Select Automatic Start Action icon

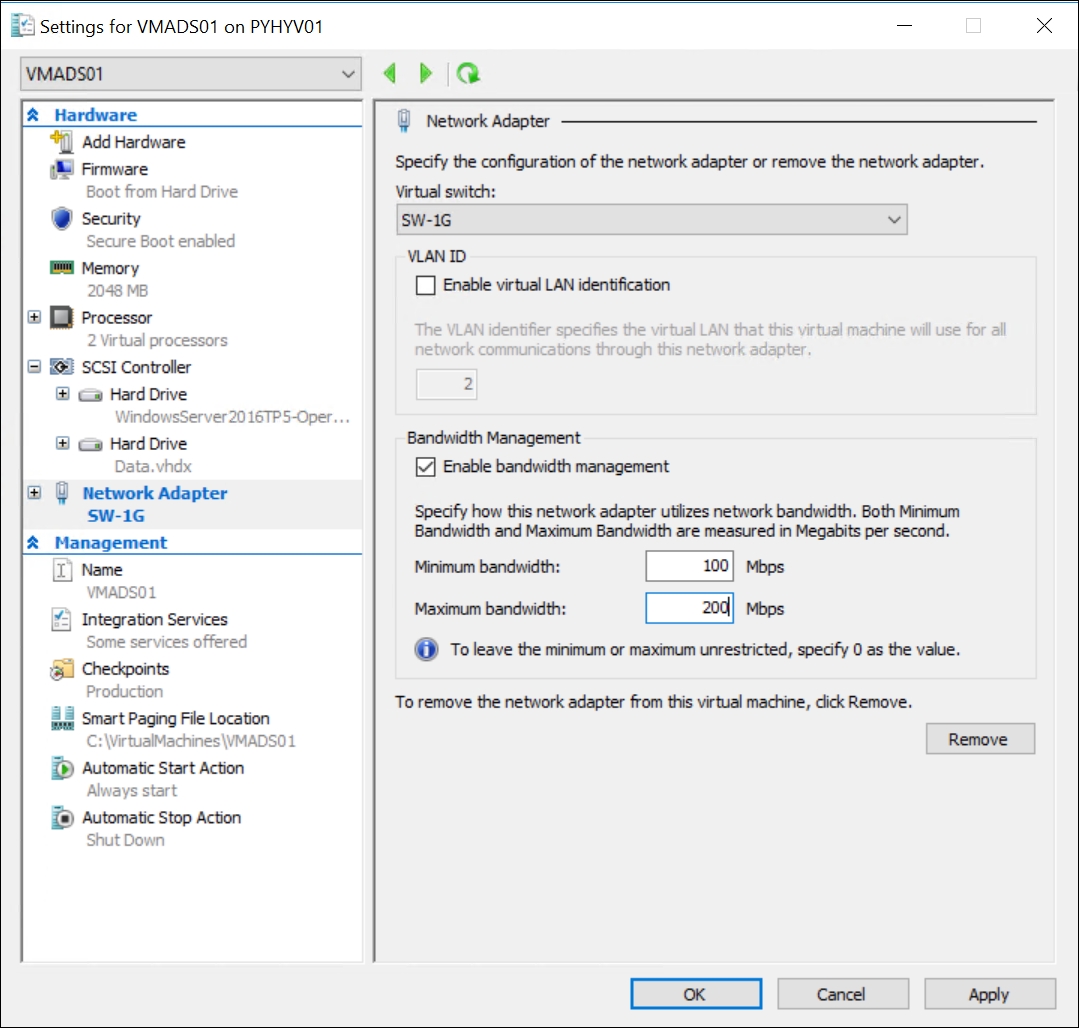pos(63,768)
